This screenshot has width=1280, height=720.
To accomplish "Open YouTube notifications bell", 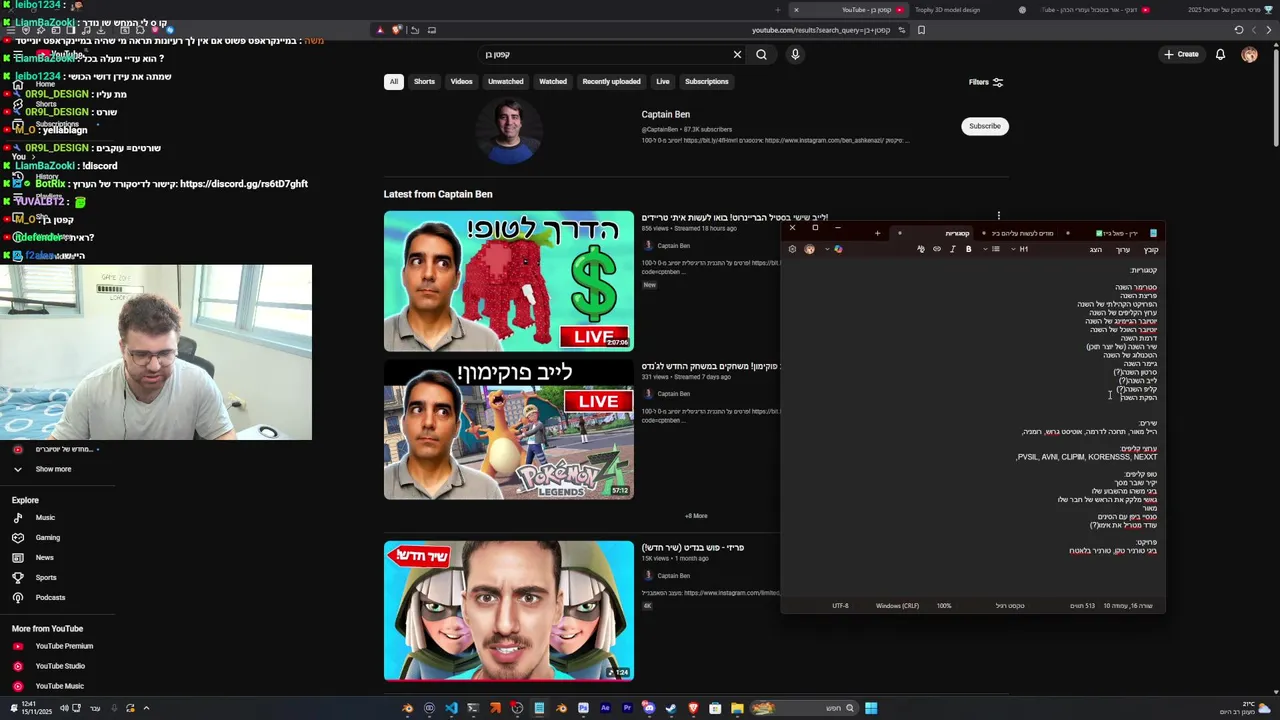I will [1220, 54].
